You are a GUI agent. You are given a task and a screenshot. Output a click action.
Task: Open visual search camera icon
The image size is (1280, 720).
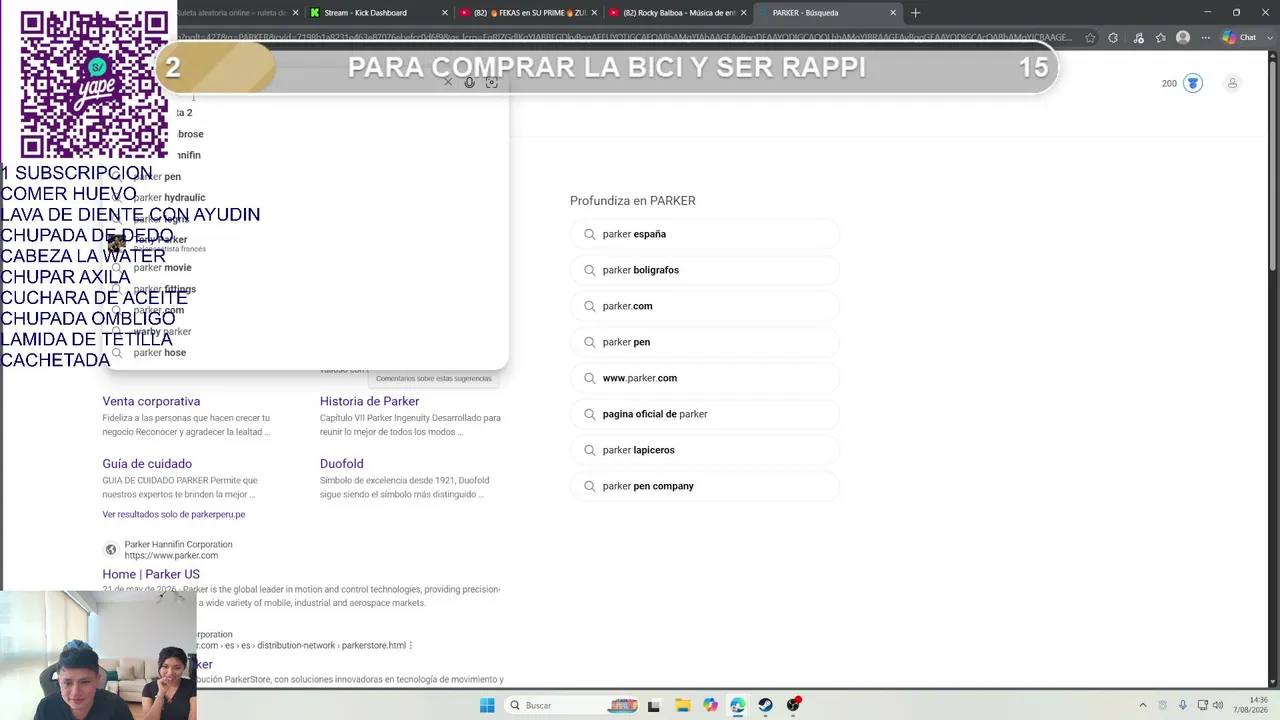point(491,82)
